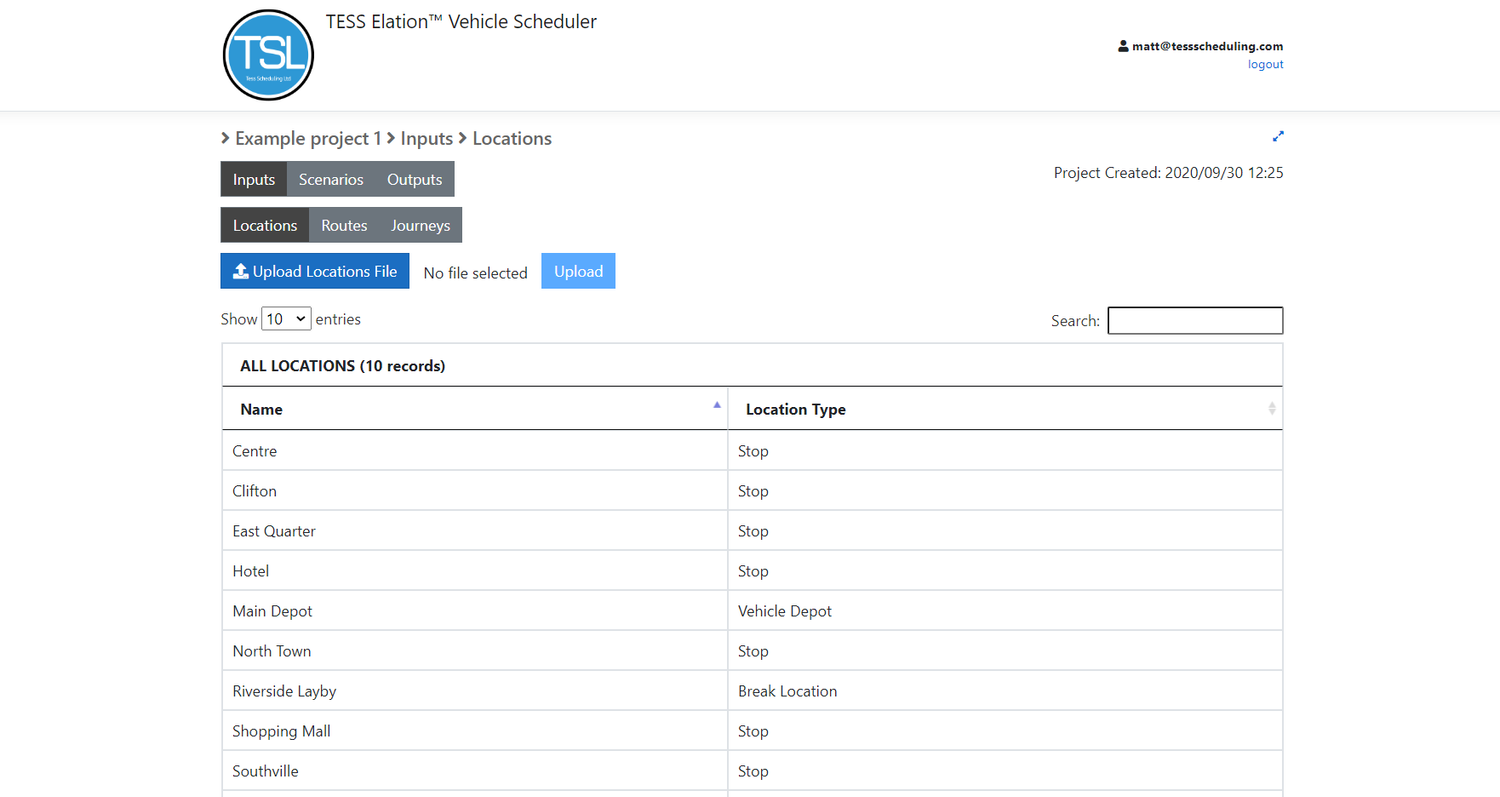Click the Inputs breadcrumb link
1500x797 pixels.
pos(427,138)
